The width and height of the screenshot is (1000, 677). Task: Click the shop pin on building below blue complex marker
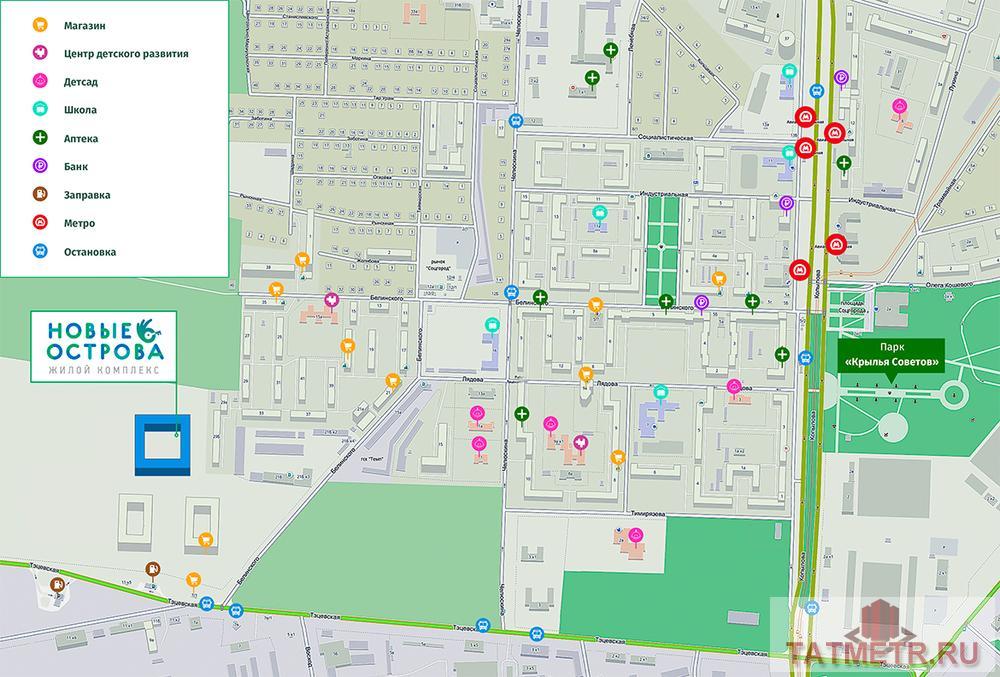click(205, 541)
